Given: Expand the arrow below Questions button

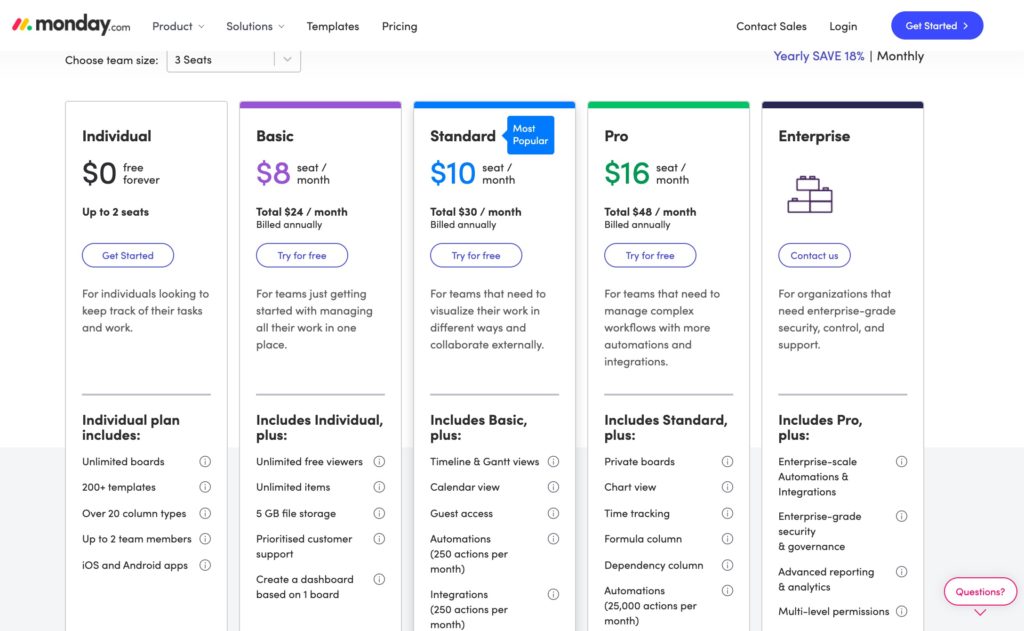Looking at the screenshot, I should [x=980, y=613].
